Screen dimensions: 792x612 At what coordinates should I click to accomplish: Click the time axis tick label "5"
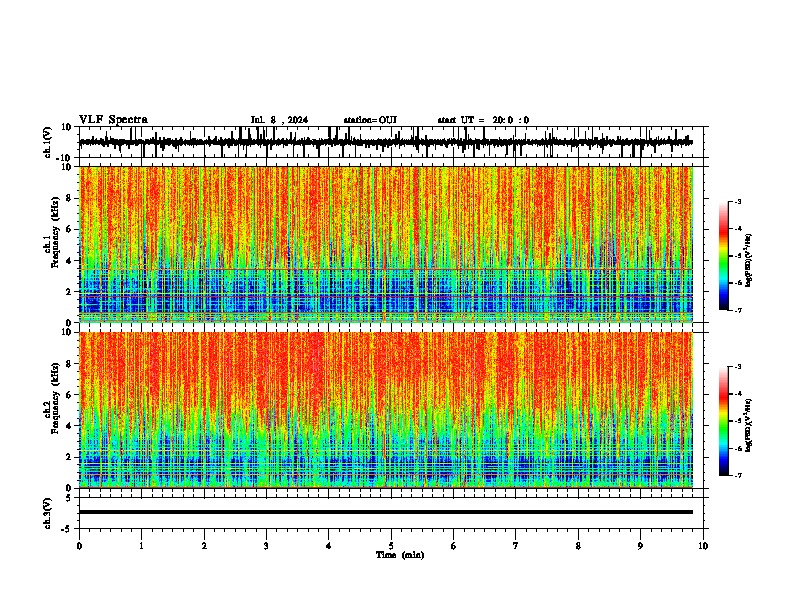[391, 546]
